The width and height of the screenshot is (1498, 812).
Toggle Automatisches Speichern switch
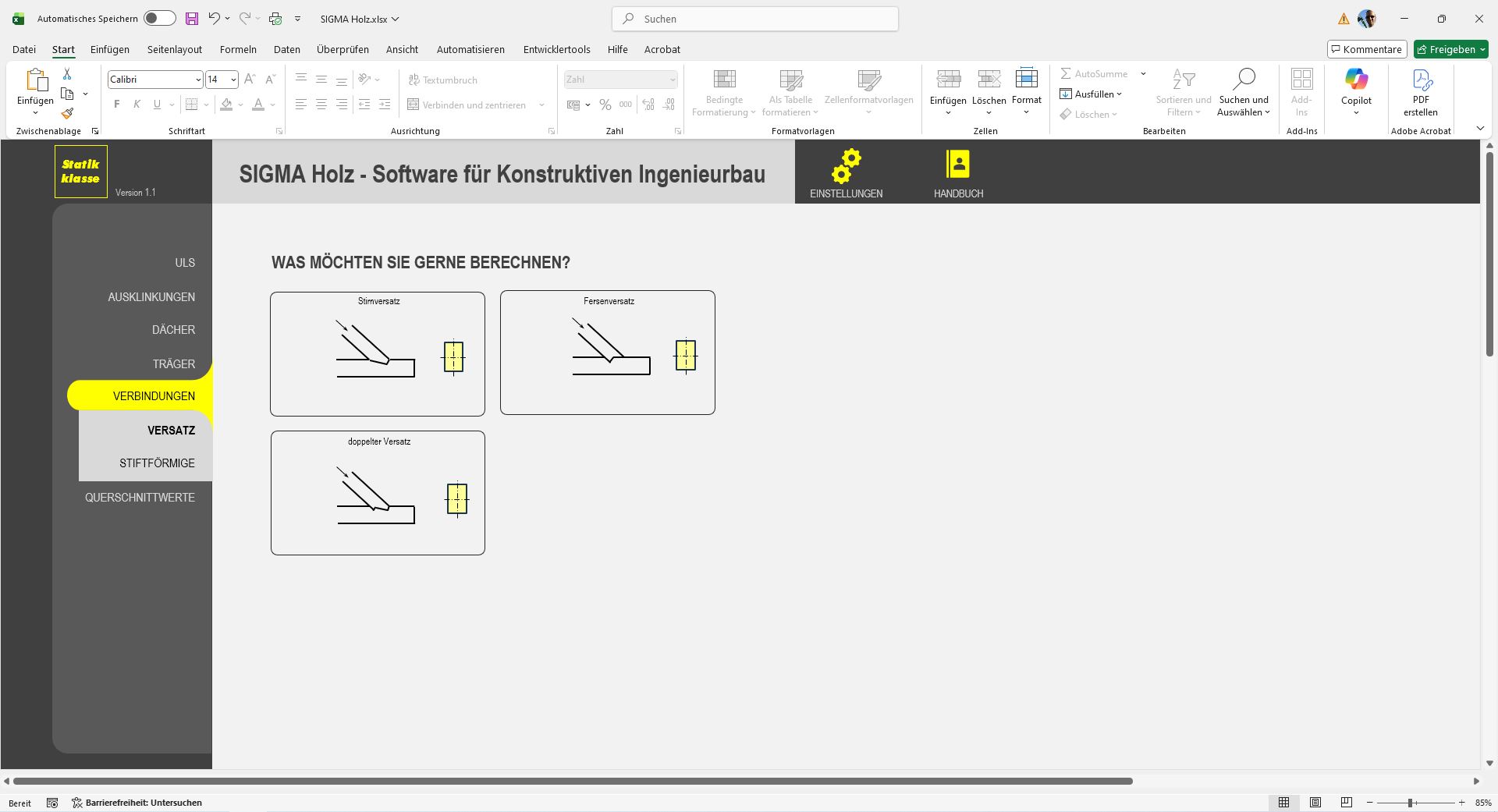click(x=159, y=19)
